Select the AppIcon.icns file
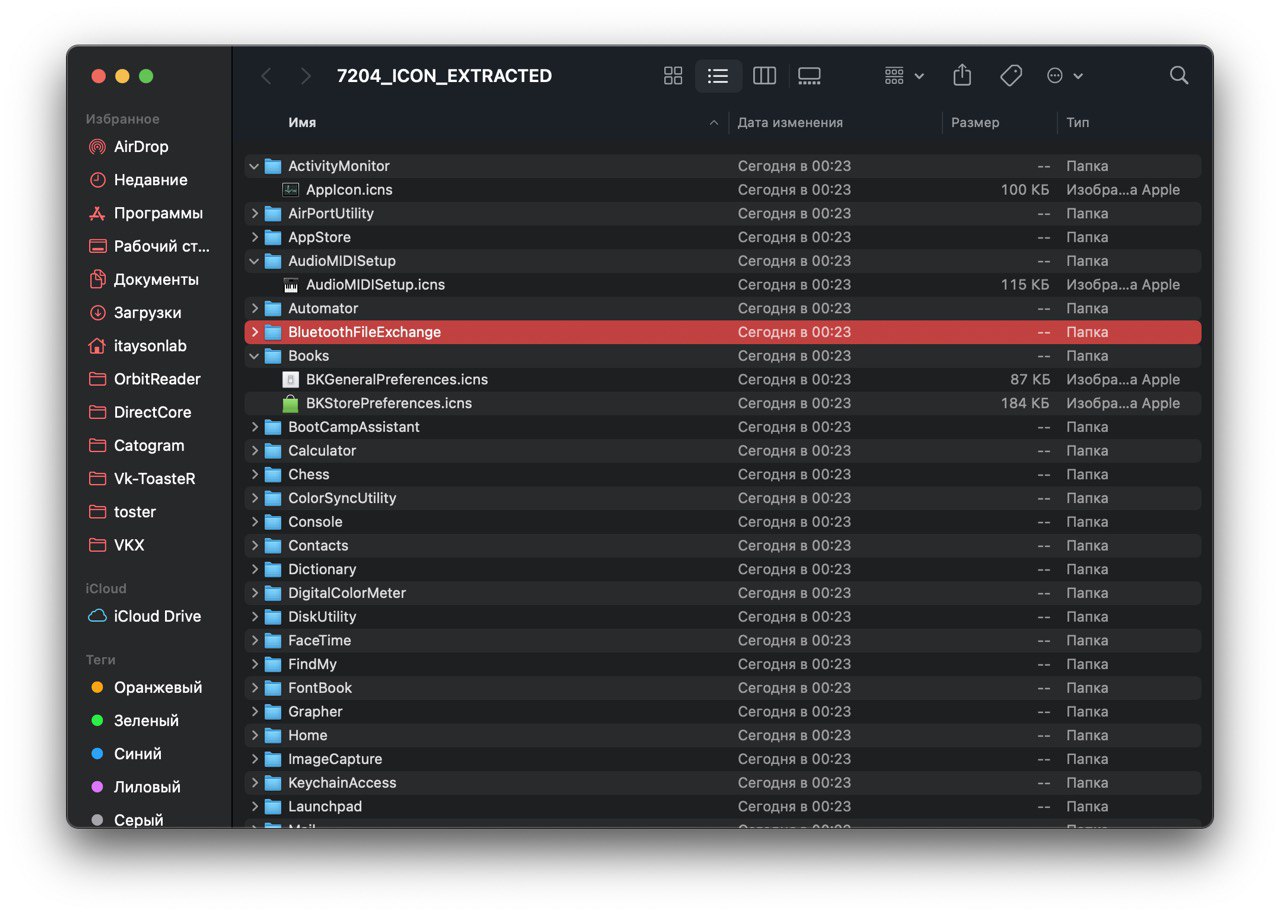The image size is (1280, 916). [x=723, y=190]
